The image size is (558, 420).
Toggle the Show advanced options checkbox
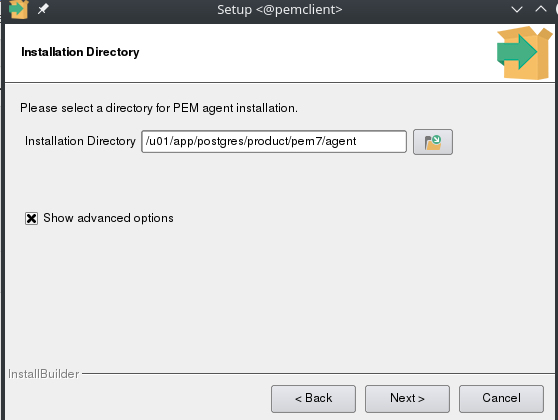[31, 218]
